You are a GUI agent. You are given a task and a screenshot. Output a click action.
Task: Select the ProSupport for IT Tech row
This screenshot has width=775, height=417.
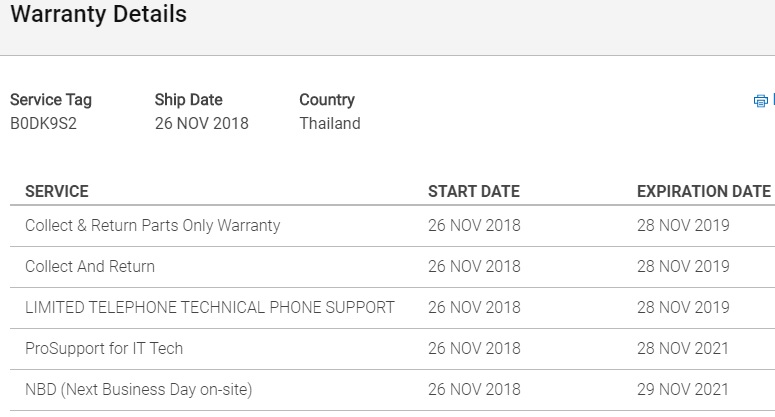coord(392,349)
